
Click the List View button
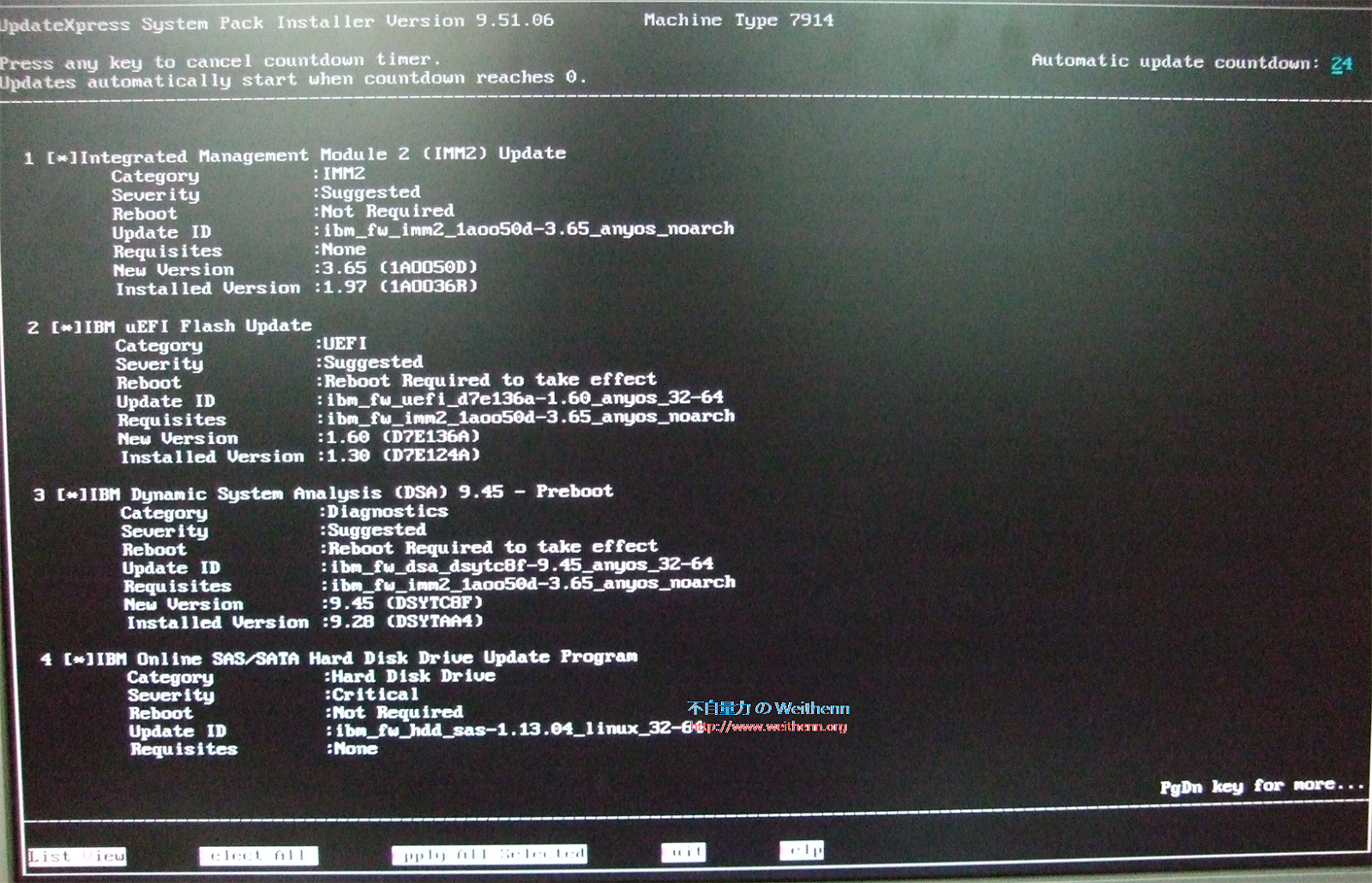pos(76,856)
